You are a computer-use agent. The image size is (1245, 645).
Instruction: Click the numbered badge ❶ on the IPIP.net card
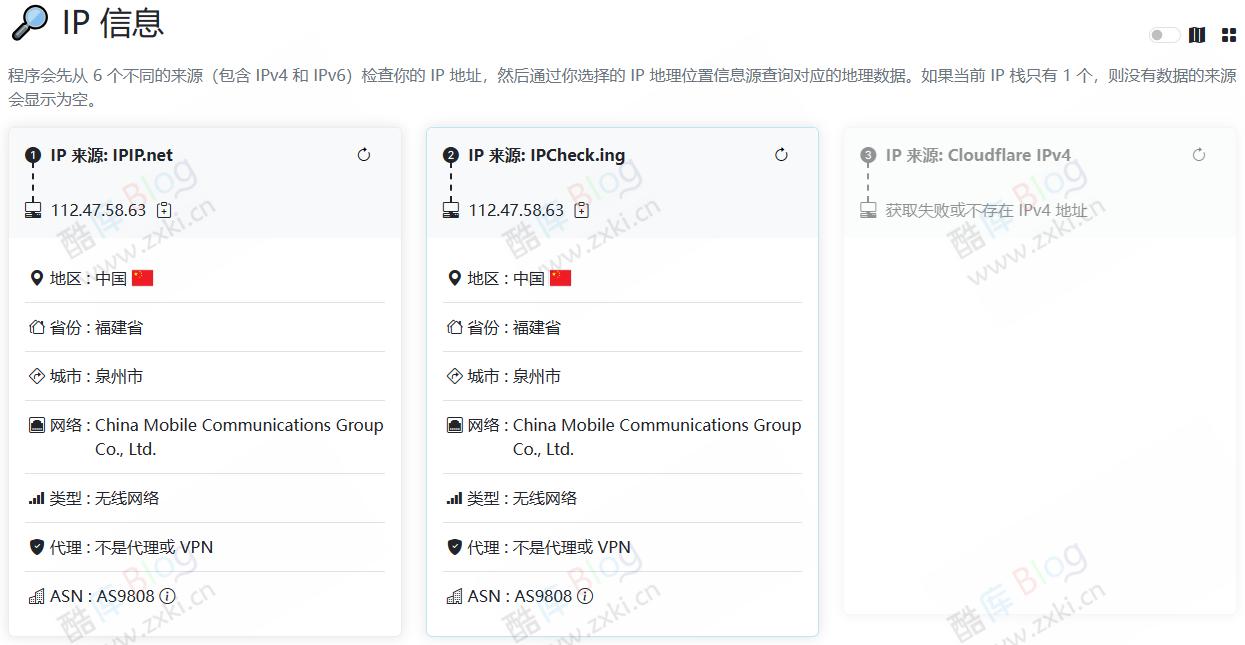[31, 155]
